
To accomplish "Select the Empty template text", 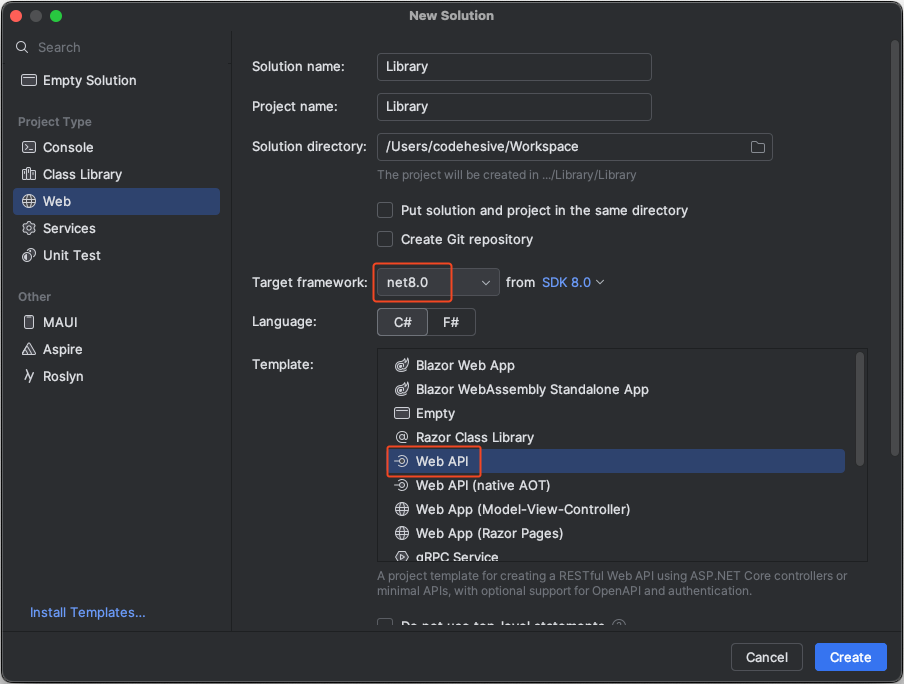I will point(435,414).
